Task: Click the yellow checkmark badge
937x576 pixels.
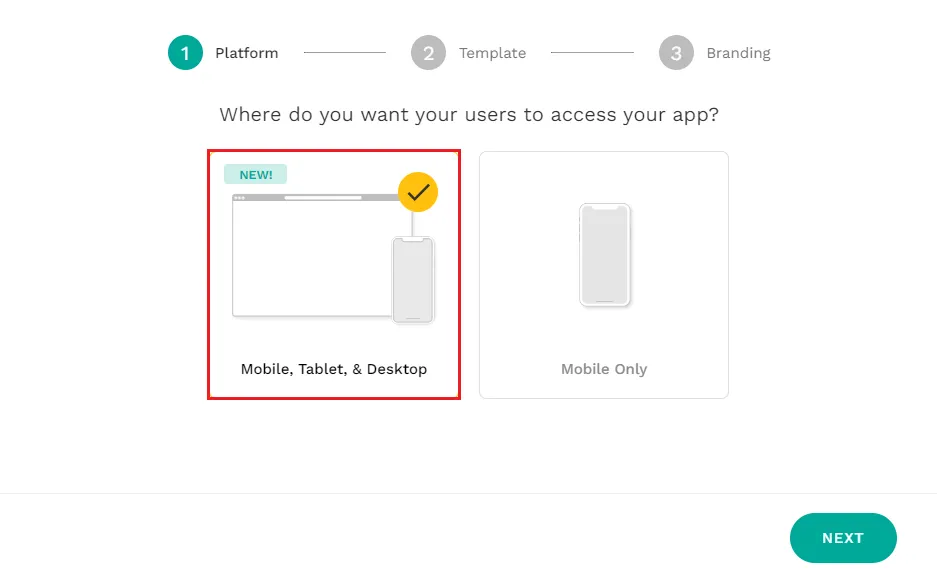Action: (418, 191)
